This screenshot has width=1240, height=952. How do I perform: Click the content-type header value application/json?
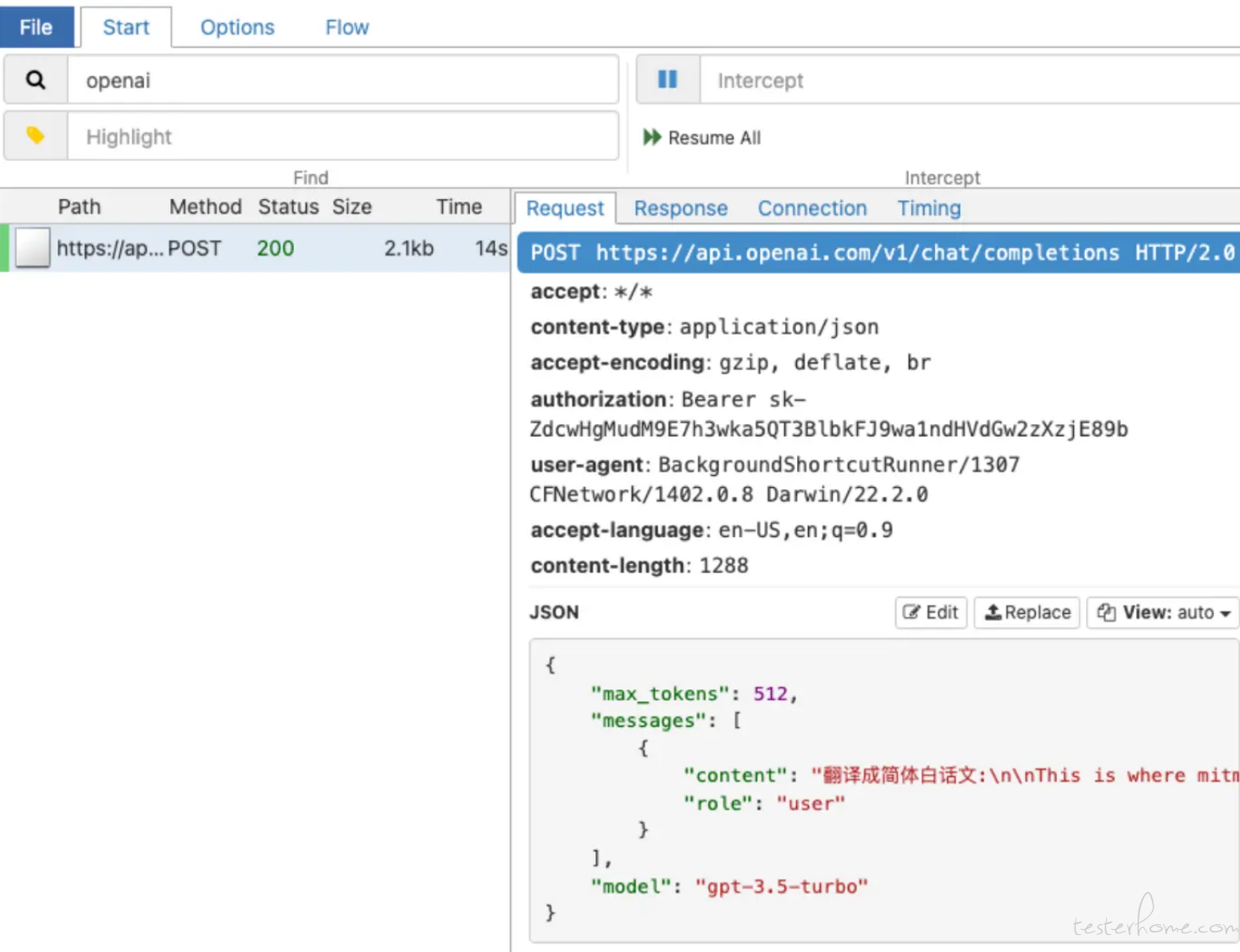coord(779,327)
